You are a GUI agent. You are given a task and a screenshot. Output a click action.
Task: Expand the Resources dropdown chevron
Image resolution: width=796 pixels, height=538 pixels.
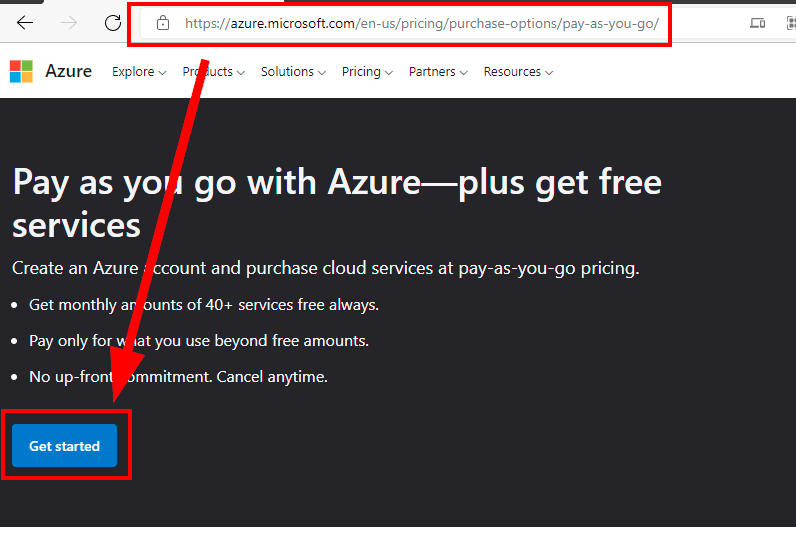point(549,73)
